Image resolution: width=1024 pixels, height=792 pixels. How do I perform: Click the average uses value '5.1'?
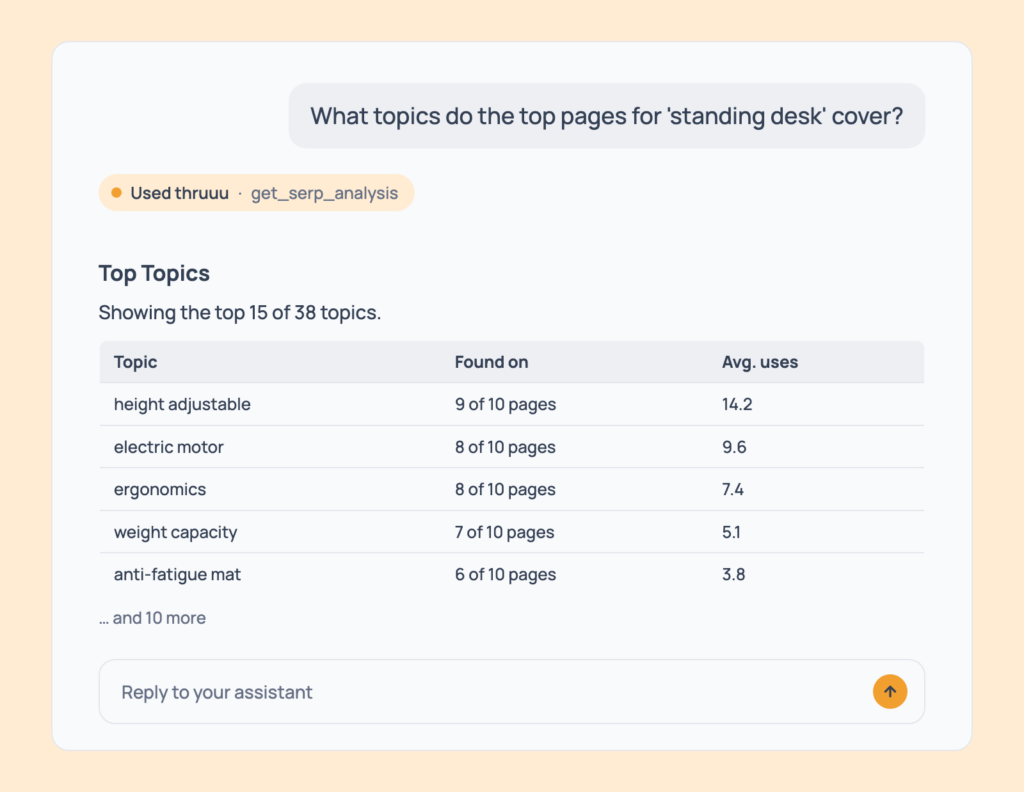click(x=731, y=532)
